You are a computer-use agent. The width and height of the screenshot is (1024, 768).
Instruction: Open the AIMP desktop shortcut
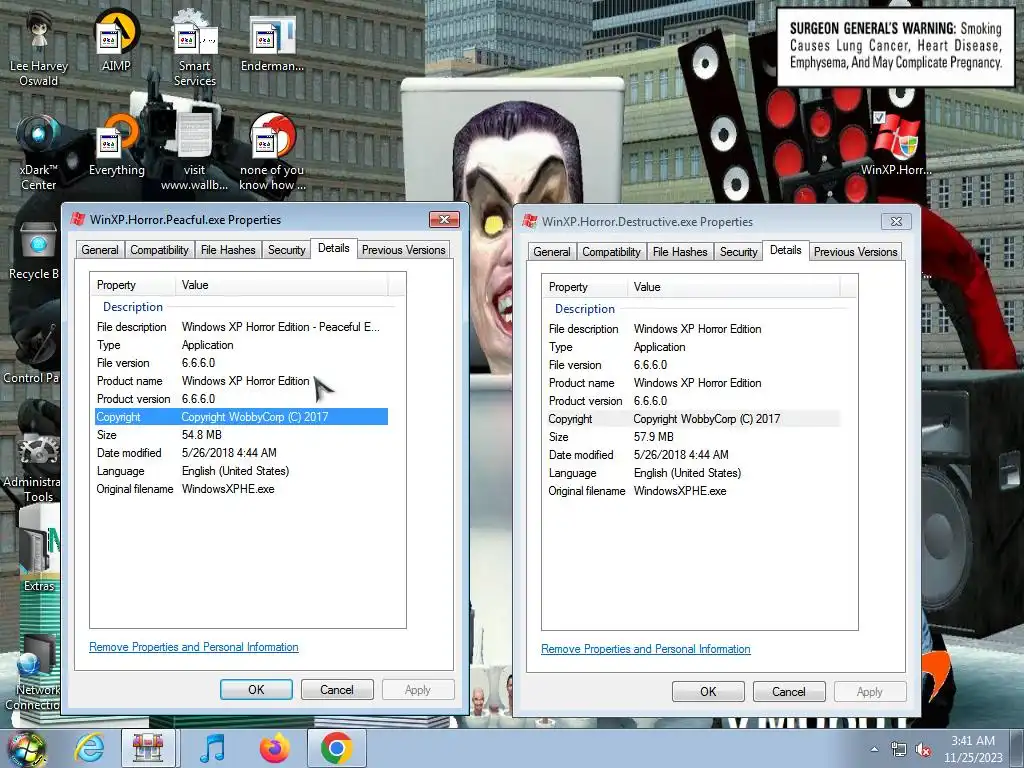[x=116, y=40]
